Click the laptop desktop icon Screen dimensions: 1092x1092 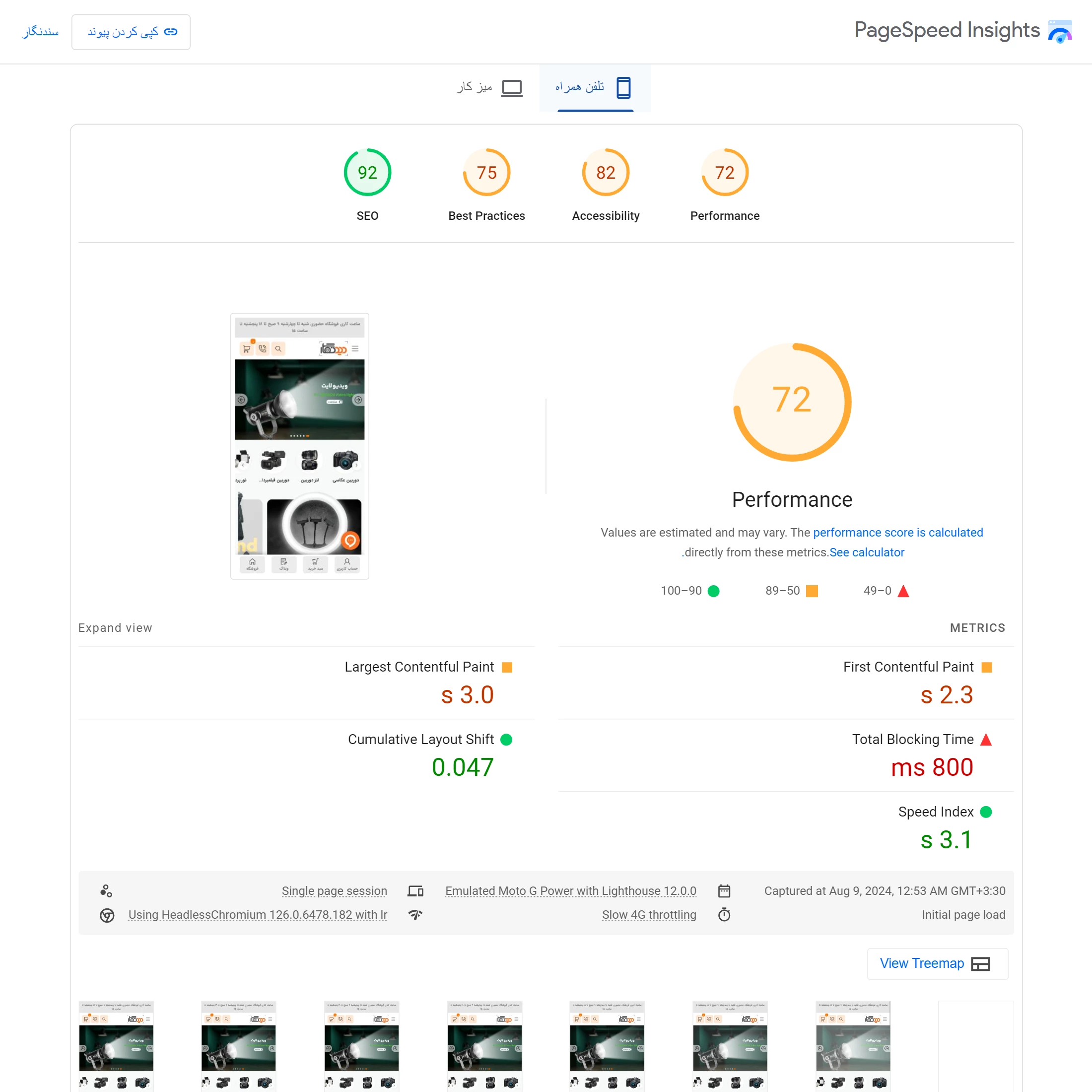[512, 88]
